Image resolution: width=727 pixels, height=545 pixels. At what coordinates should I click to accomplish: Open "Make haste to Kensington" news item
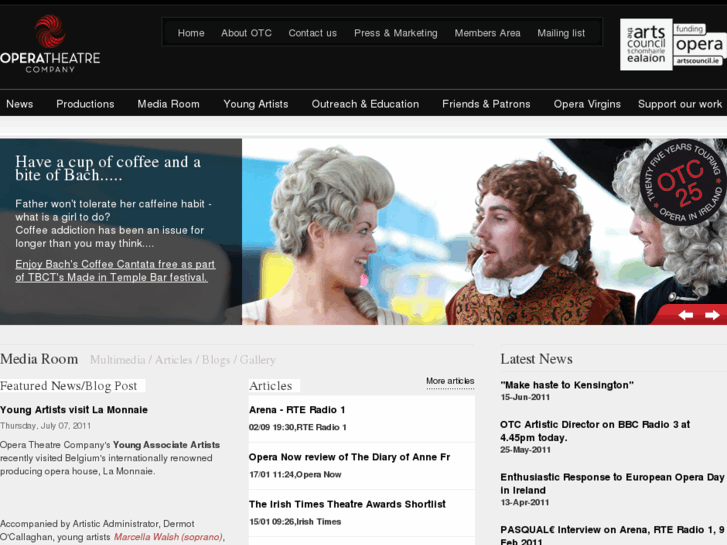click(x=567, y=385)
